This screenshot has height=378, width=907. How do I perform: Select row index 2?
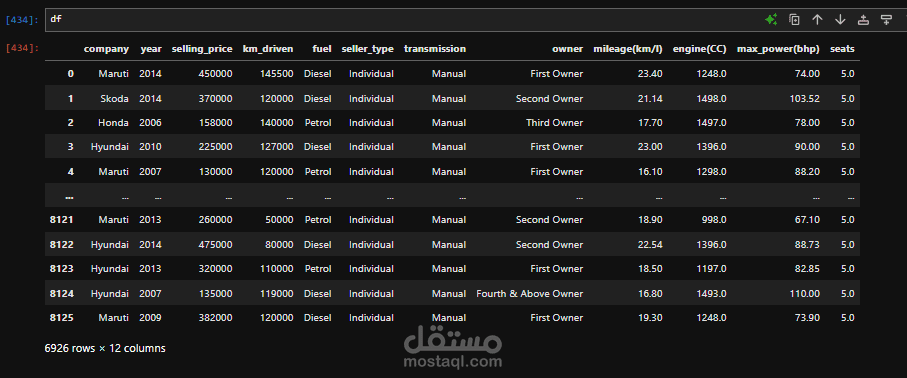click(71, 123)
